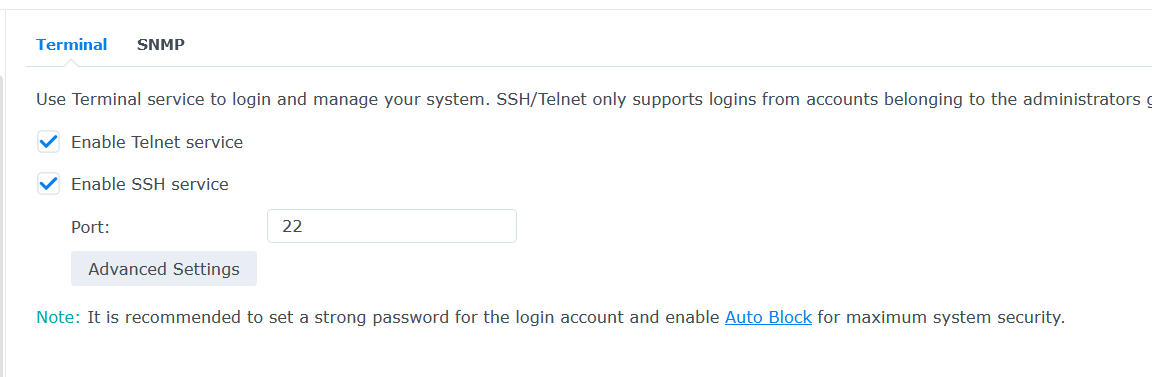Click the blue checkmark beside Telnet
1152x377 pixels.
coord(48,143)
